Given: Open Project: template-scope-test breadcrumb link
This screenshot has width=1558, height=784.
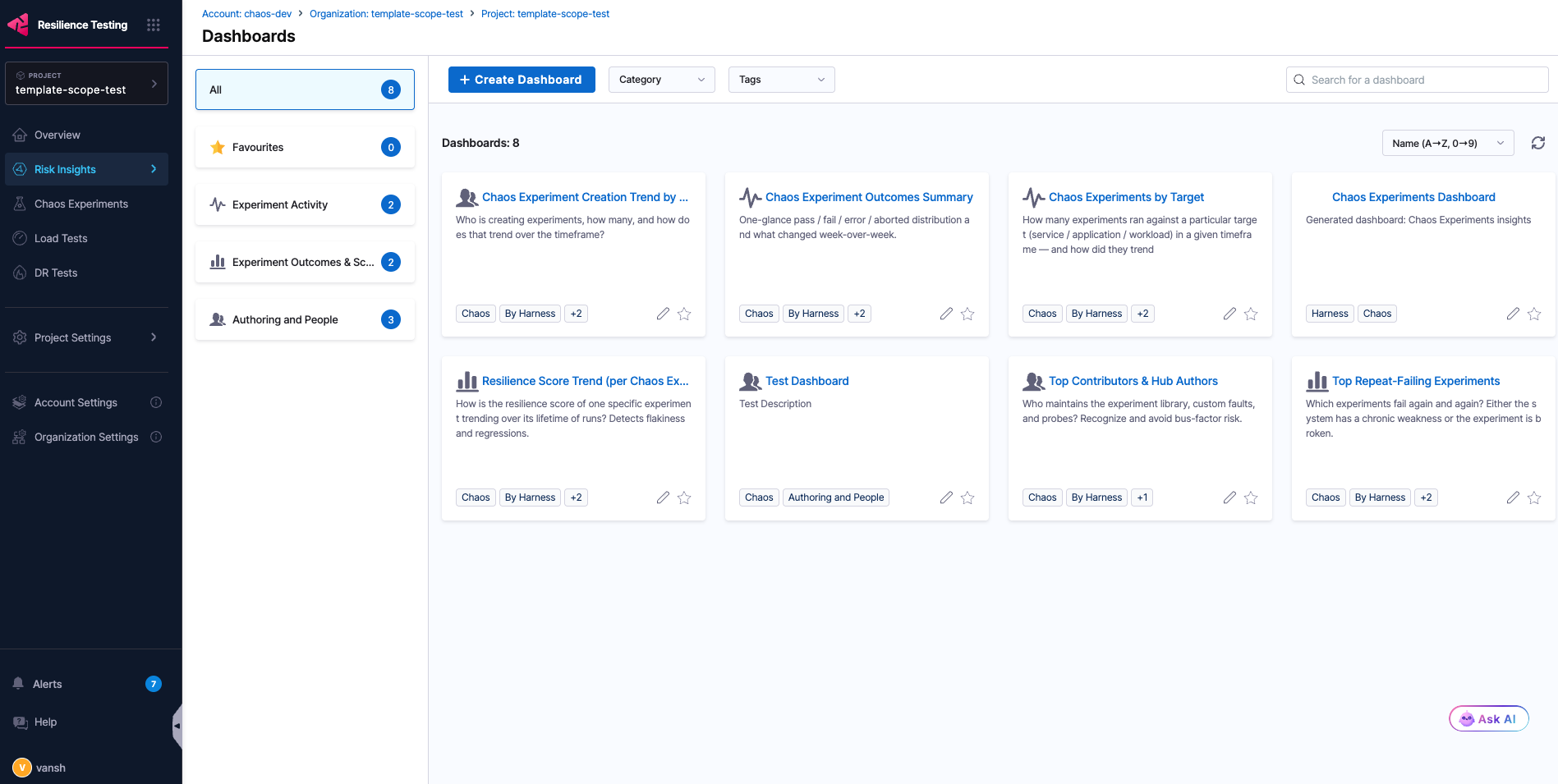Looking at the screenshot, I should [x=545, y=14].
